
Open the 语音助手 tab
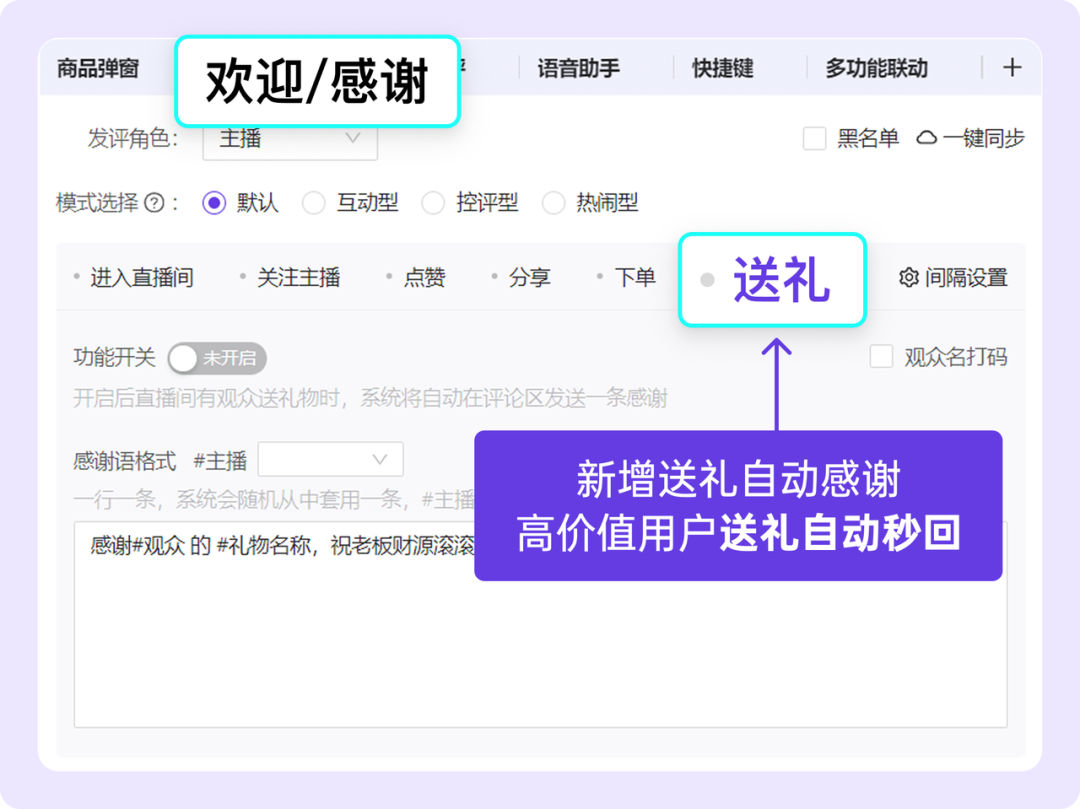[x=578, y=69]
